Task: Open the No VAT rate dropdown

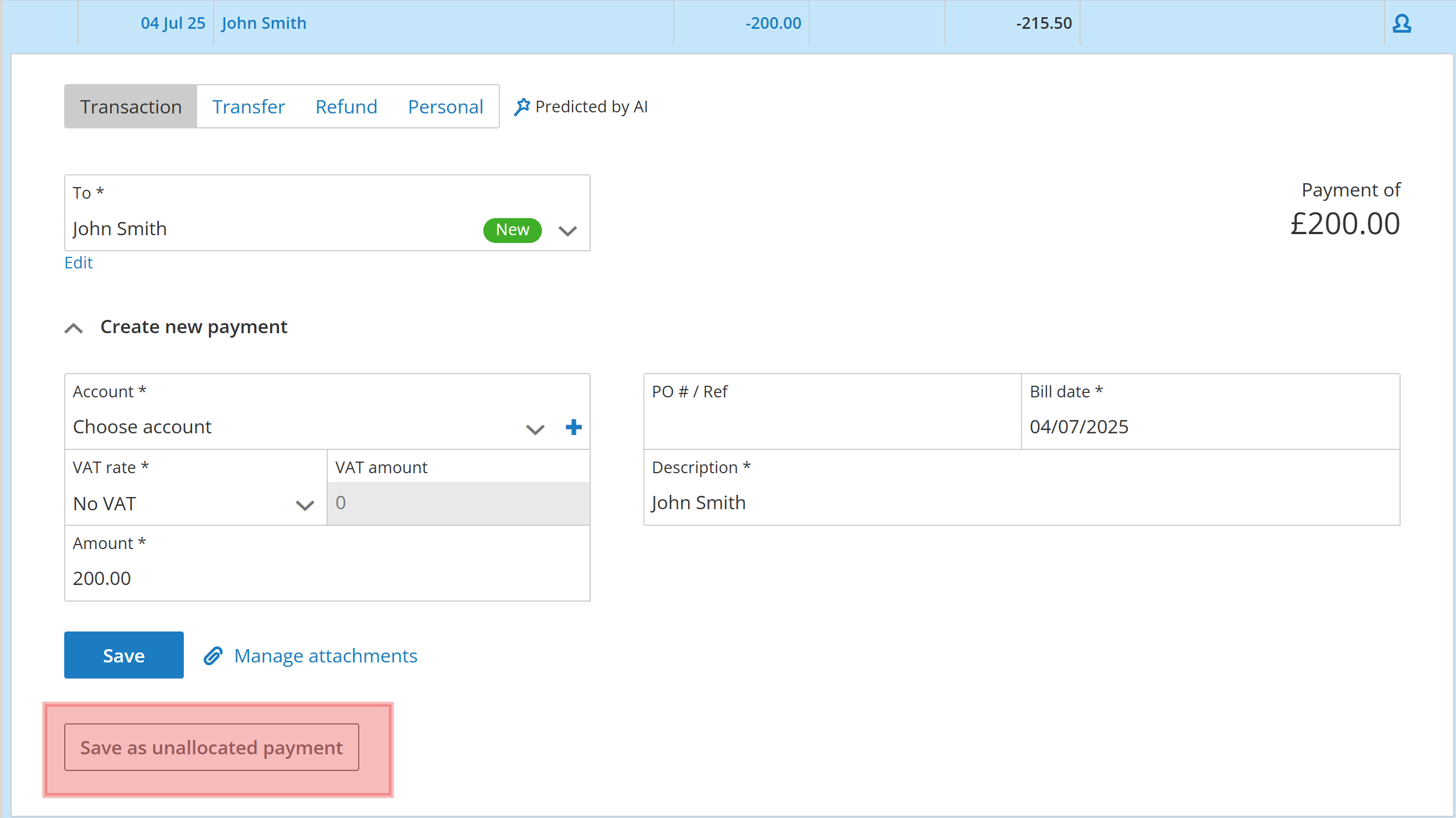Action: [x=304, y=505]
